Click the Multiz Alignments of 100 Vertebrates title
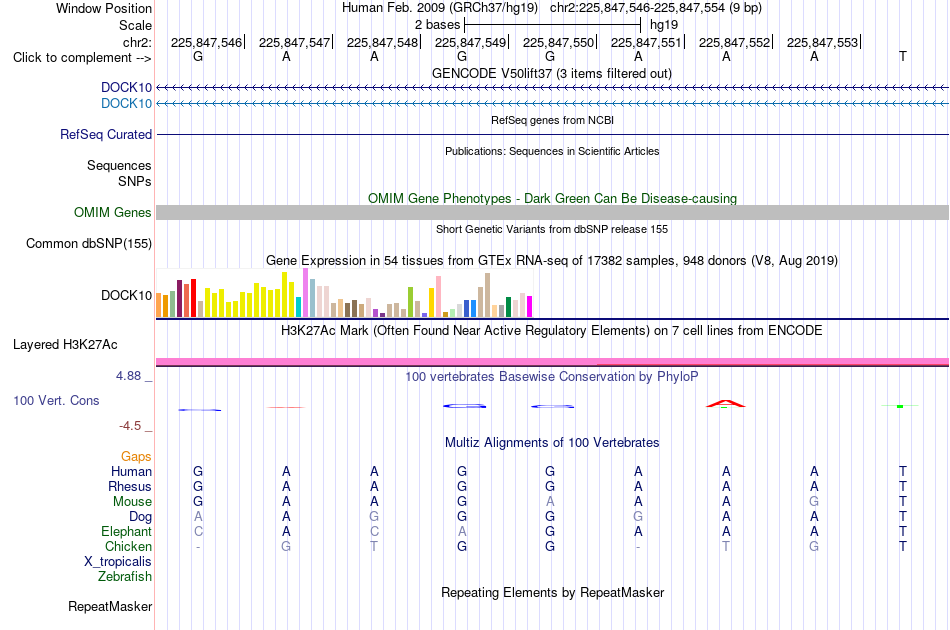950x630 pixels. tap(551, 443)
